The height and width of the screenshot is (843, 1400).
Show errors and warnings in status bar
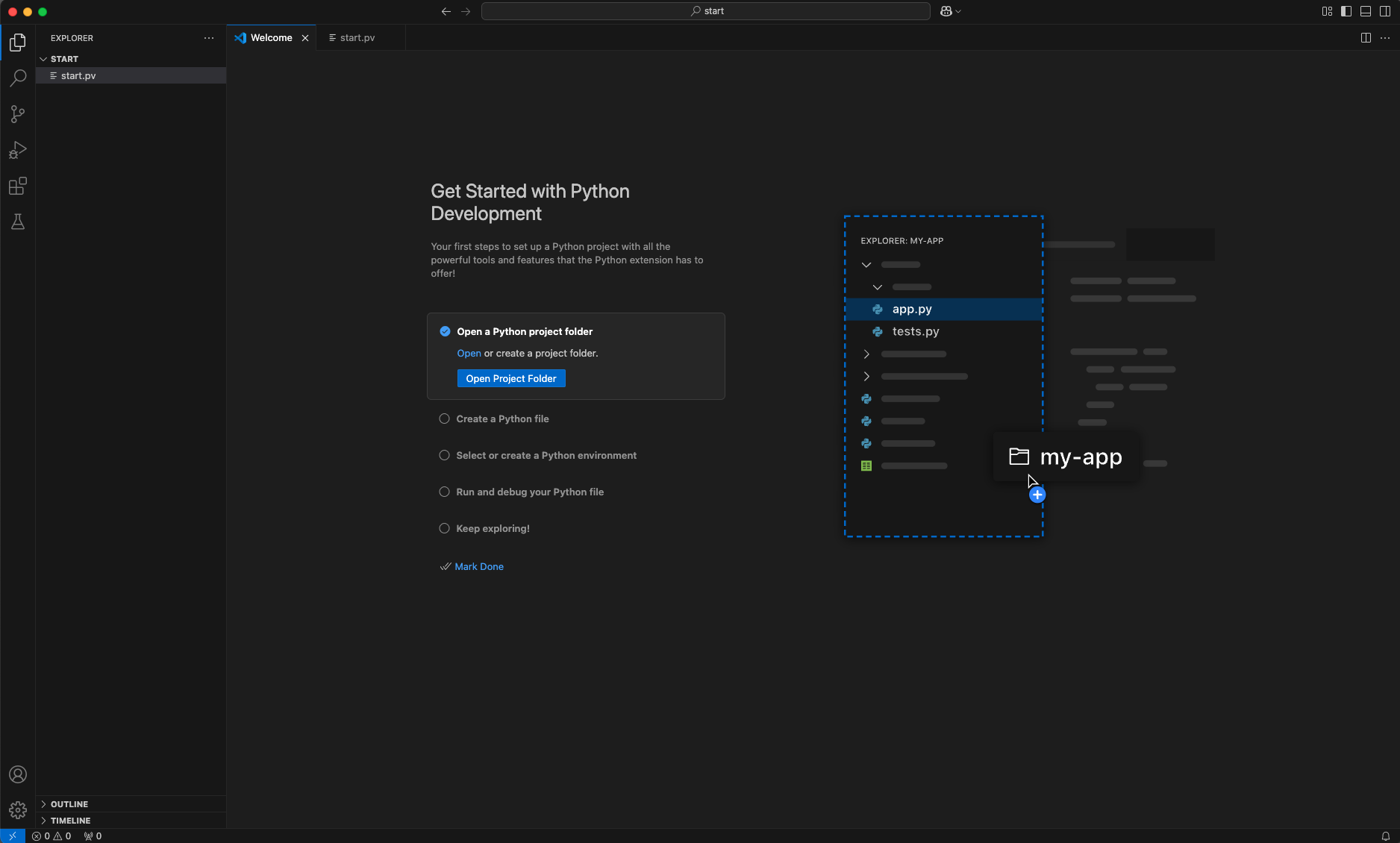(x=51, y=836)
